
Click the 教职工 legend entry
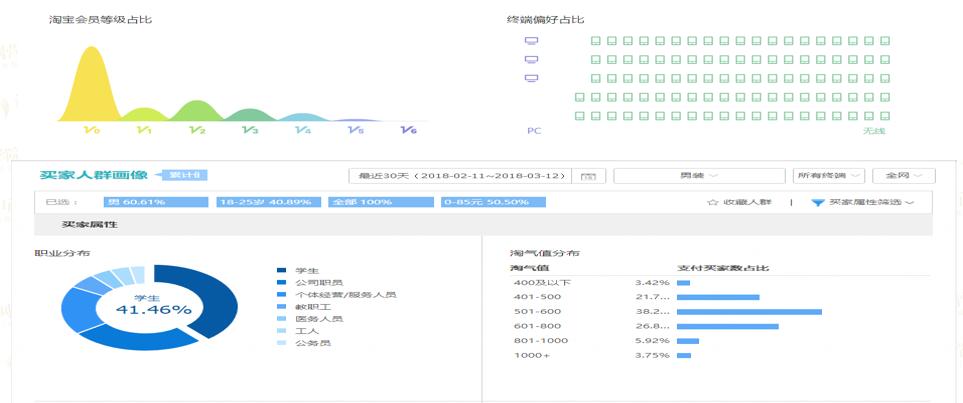click(305, 307)
